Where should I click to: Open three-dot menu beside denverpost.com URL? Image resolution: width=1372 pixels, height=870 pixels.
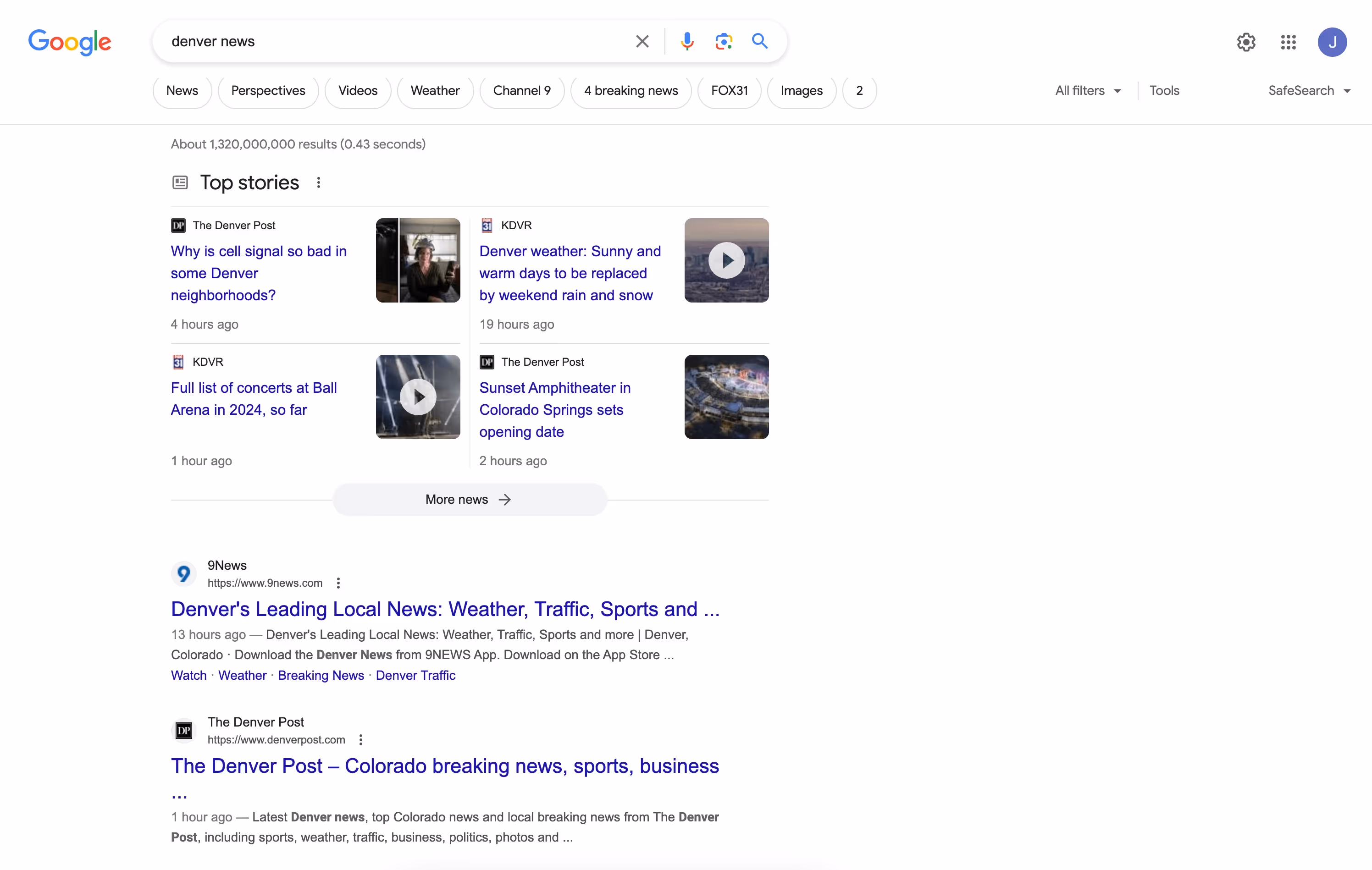pyautogui.click(x=361, y=740)
